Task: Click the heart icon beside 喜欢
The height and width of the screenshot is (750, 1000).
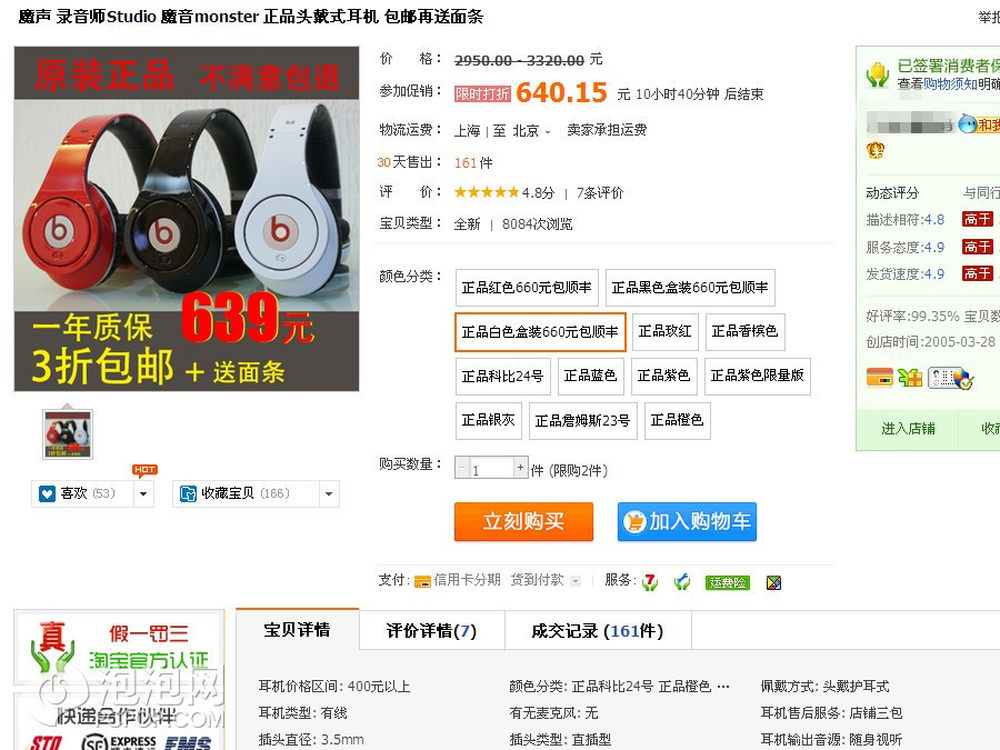Action: (x=47, y=494)
